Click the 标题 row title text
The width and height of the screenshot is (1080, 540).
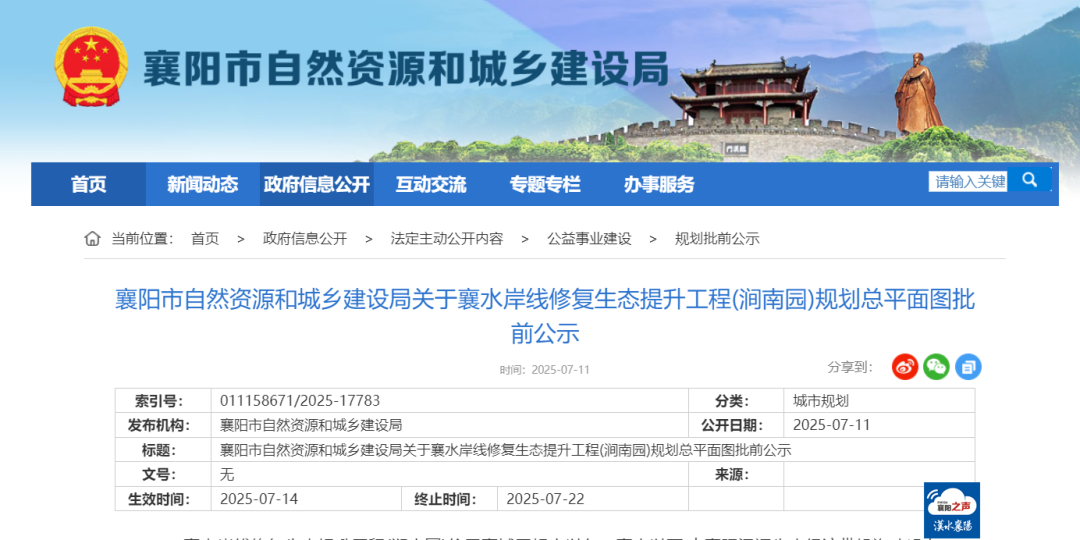[506, 450]
